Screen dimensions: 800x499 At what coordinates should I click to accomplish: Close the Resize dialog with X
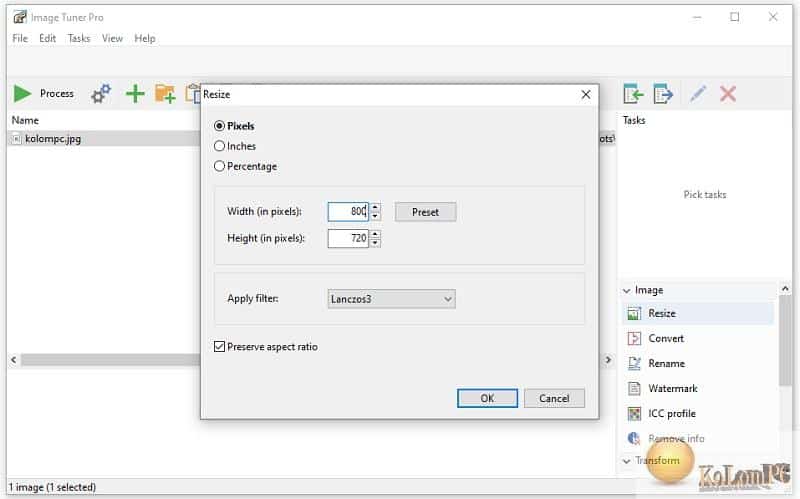click(x=586, y=94)
